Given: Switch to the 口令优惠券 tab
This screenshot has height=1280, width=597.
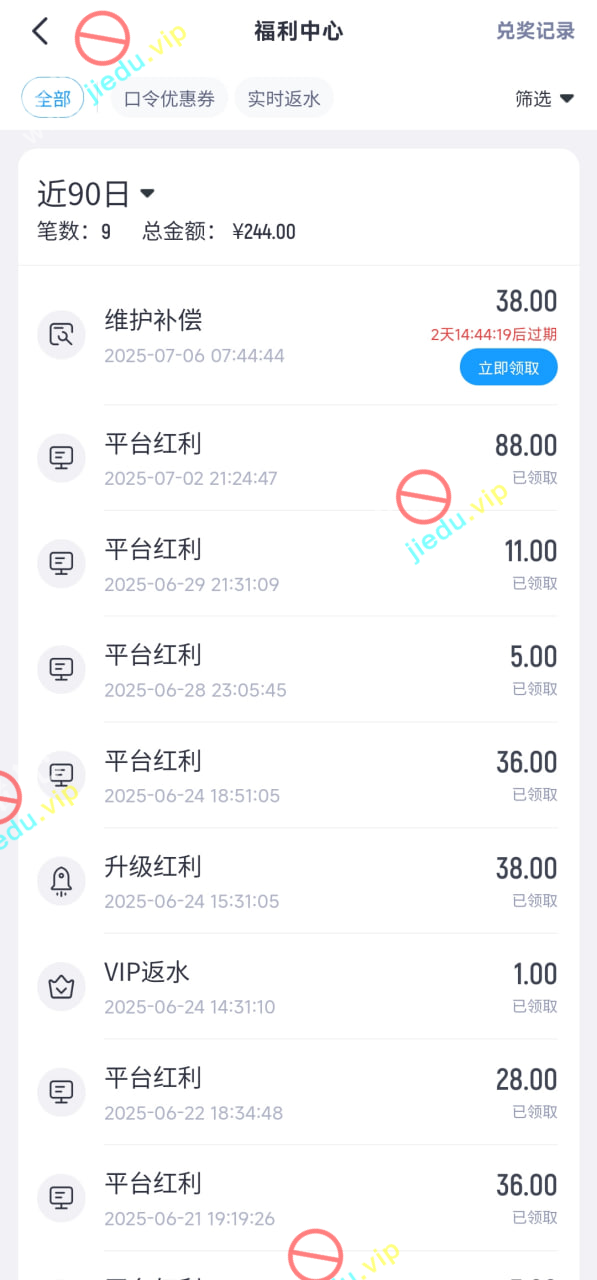Looking at the screenshot, I should (x=169, y=99).
